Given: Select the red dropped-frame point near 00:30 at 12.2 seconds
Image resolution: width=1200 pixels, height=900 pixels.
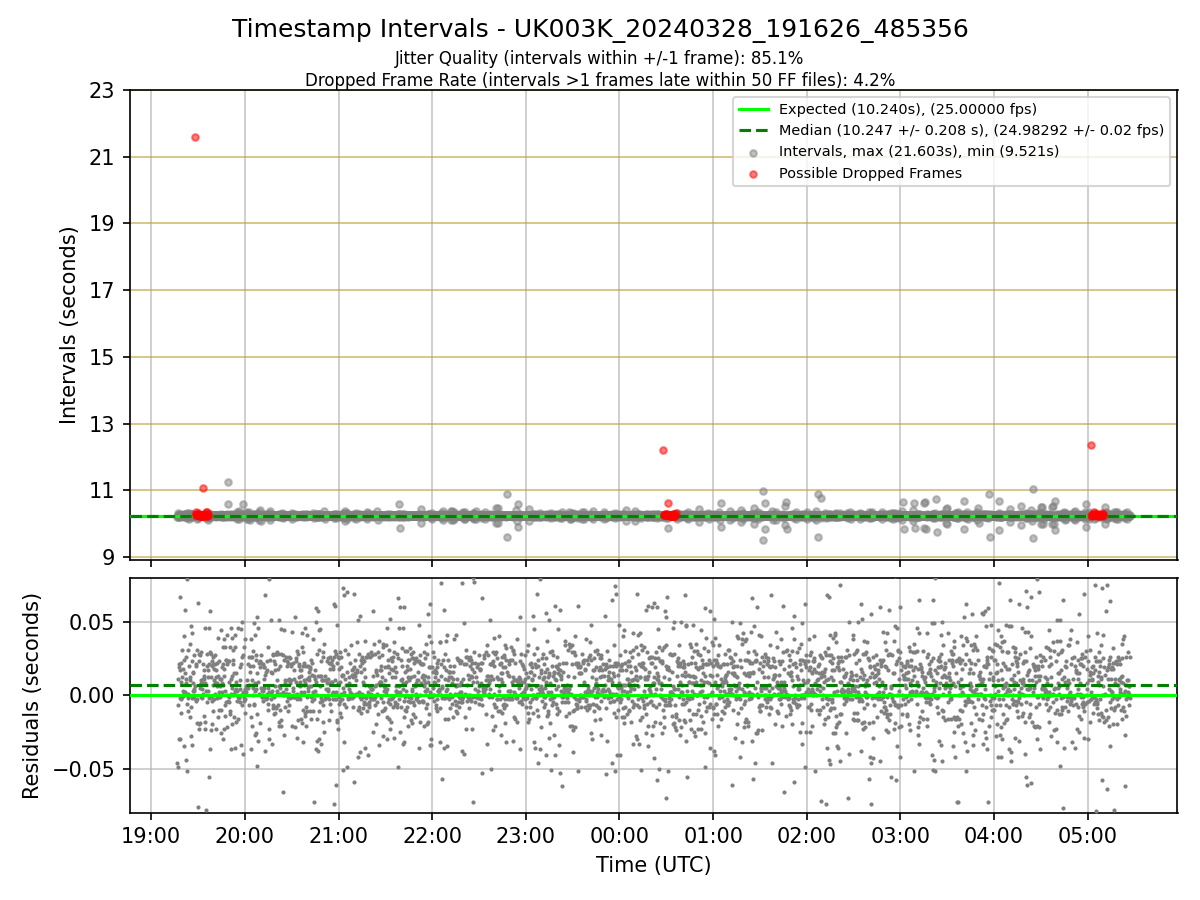Looking at the screenshot, I should 663,450.
